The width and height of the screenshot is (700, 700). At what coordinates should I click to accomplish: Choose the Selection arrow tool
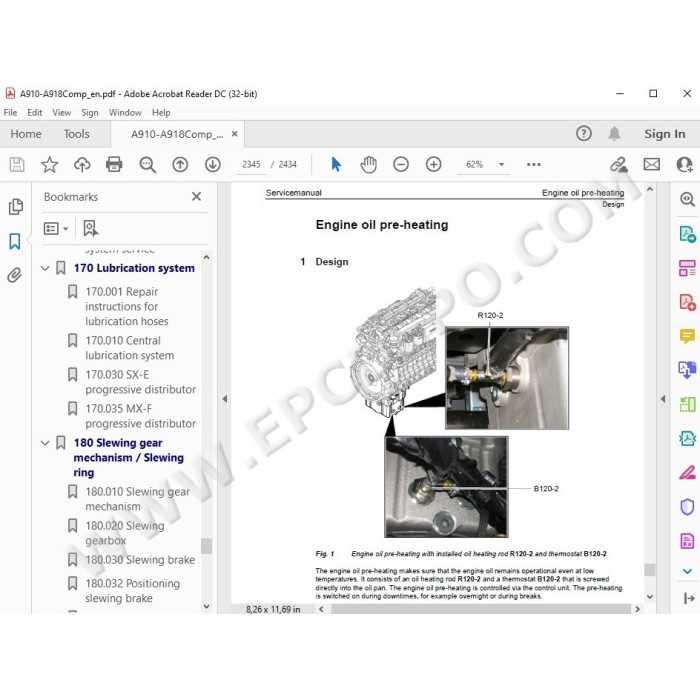[x=336, y=165]
